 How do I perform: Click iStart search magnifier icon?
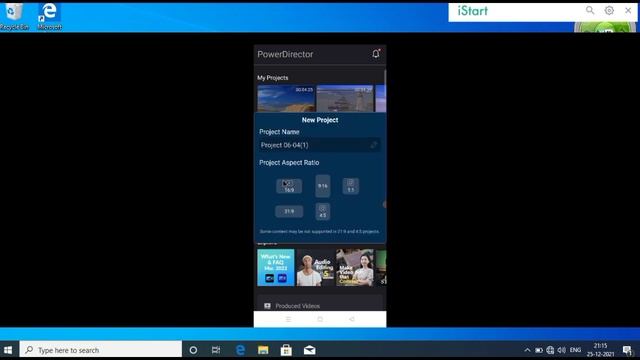point(590,10)
